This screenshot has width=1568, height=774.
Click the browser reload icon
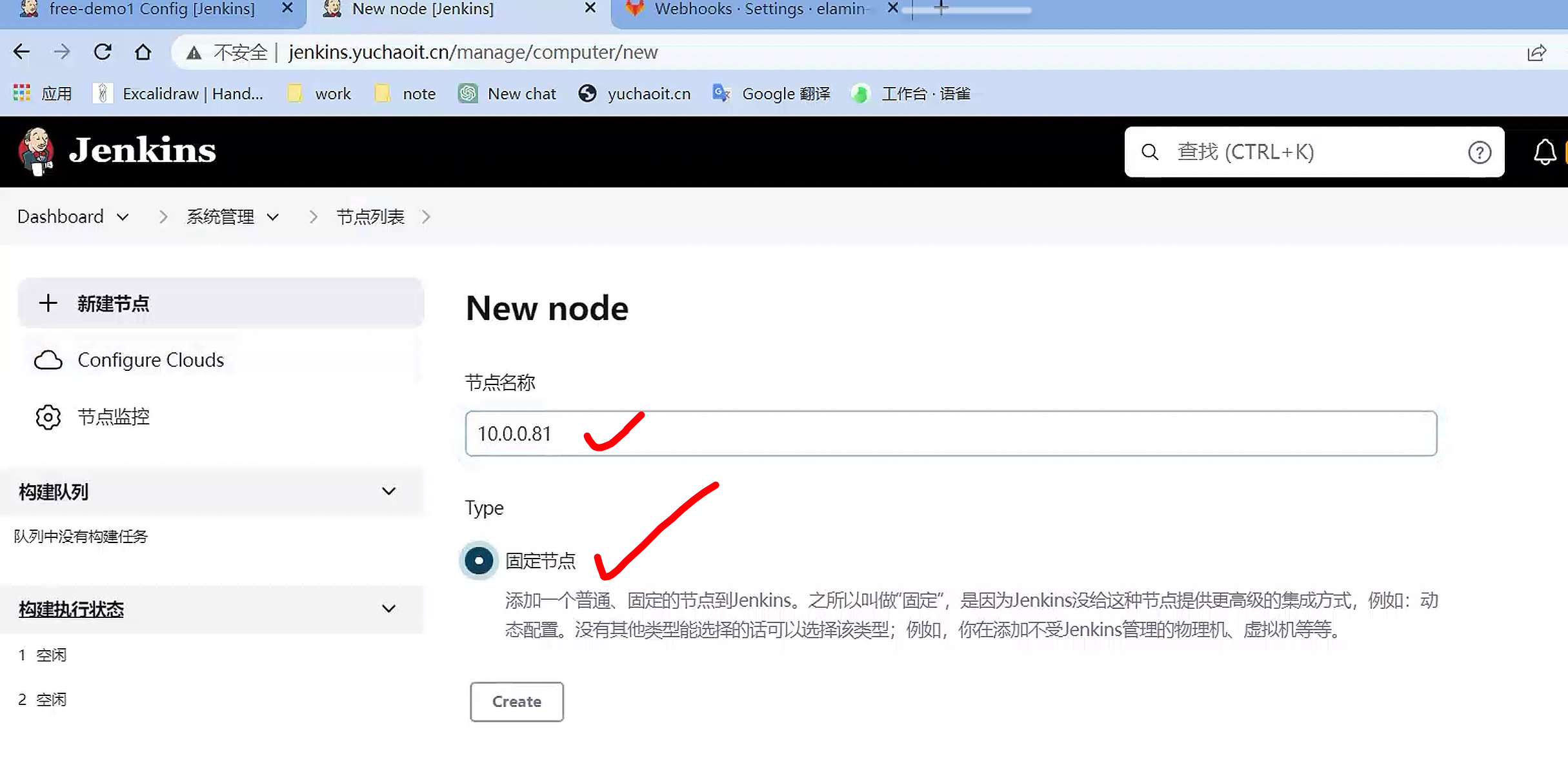tap(103, 52)
